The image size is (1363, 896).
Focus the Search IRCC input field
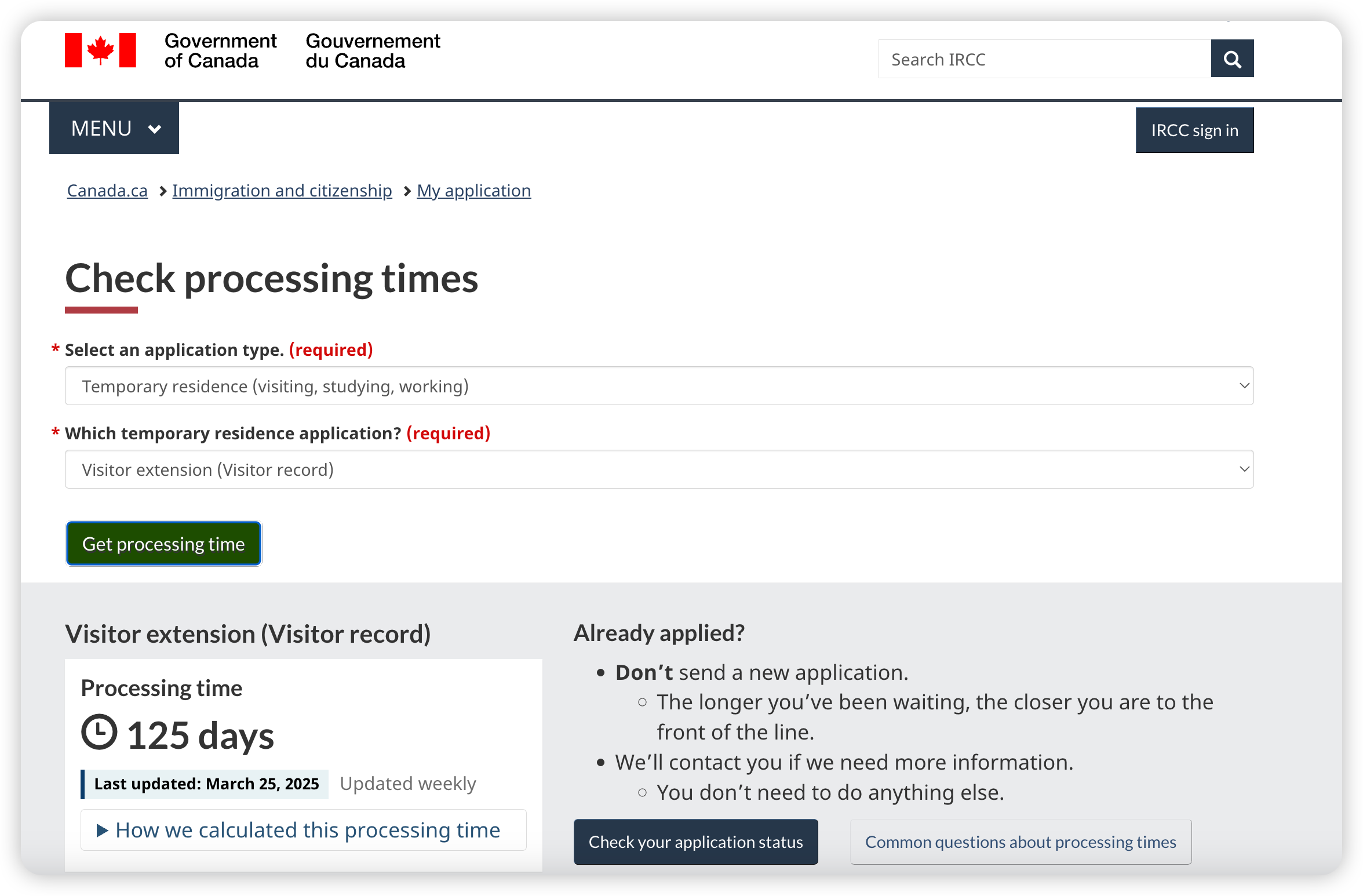[x=1044, y=59]
